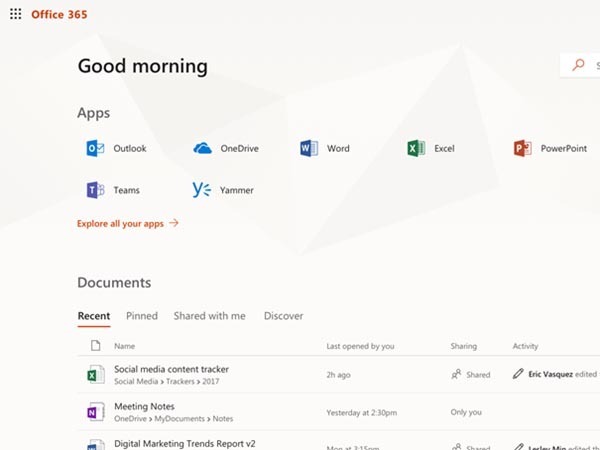Click Outlook app label text

click(130, 148)
